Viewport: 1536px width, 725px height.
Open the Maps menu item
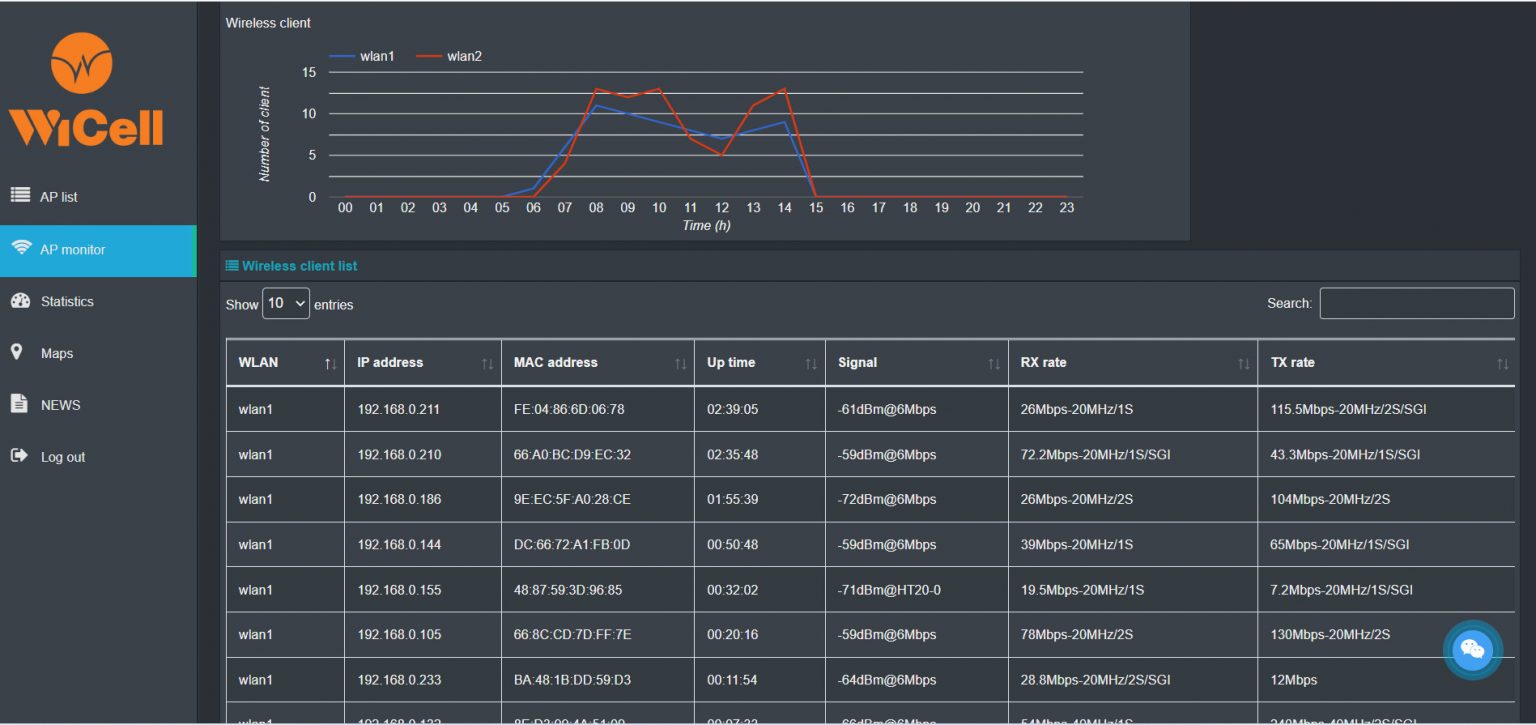click(x=98, y=353)
